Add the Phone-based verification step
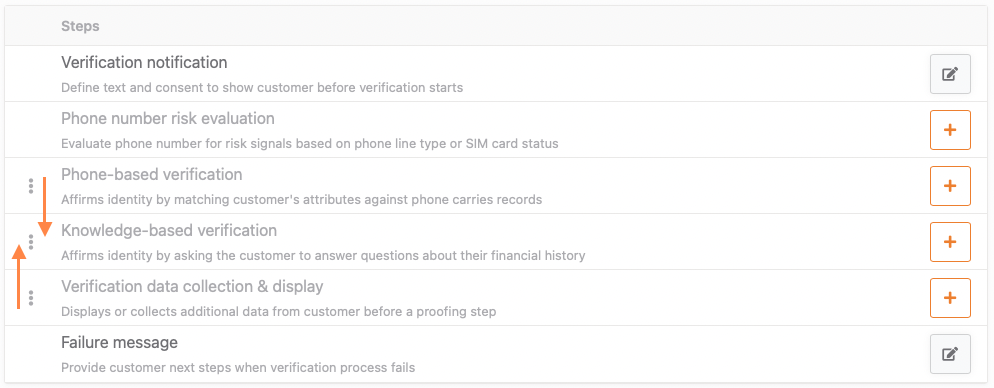The height and width of the screenshot is (388, 994). [950, 186]
